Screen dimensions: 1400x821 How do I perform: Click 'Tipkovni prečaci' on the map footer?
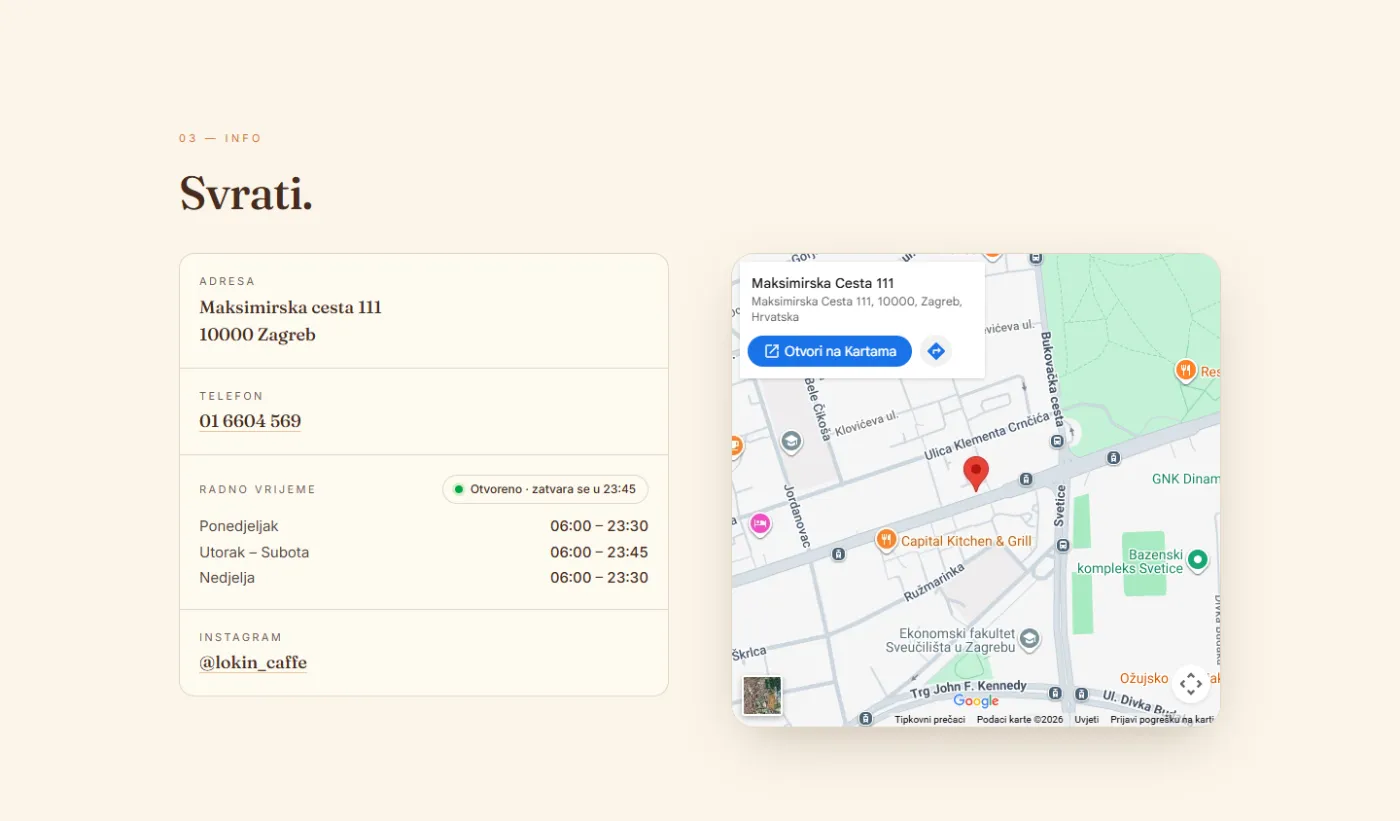point(930,719)
